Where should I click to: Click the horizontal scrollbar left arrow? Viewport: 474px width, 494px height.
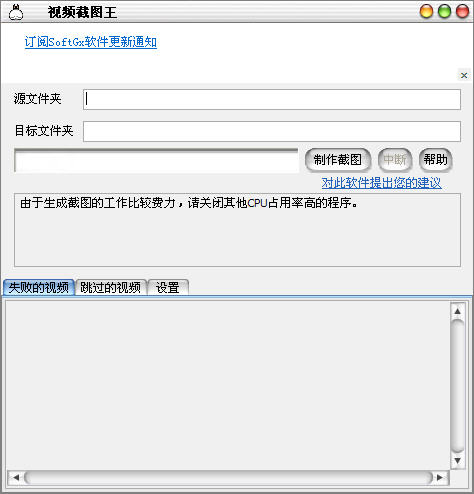pos(15,477)
